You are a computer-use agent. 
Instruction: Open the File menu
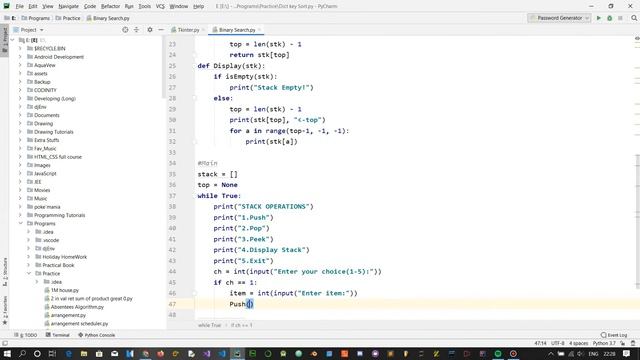[x=19, y=6]
